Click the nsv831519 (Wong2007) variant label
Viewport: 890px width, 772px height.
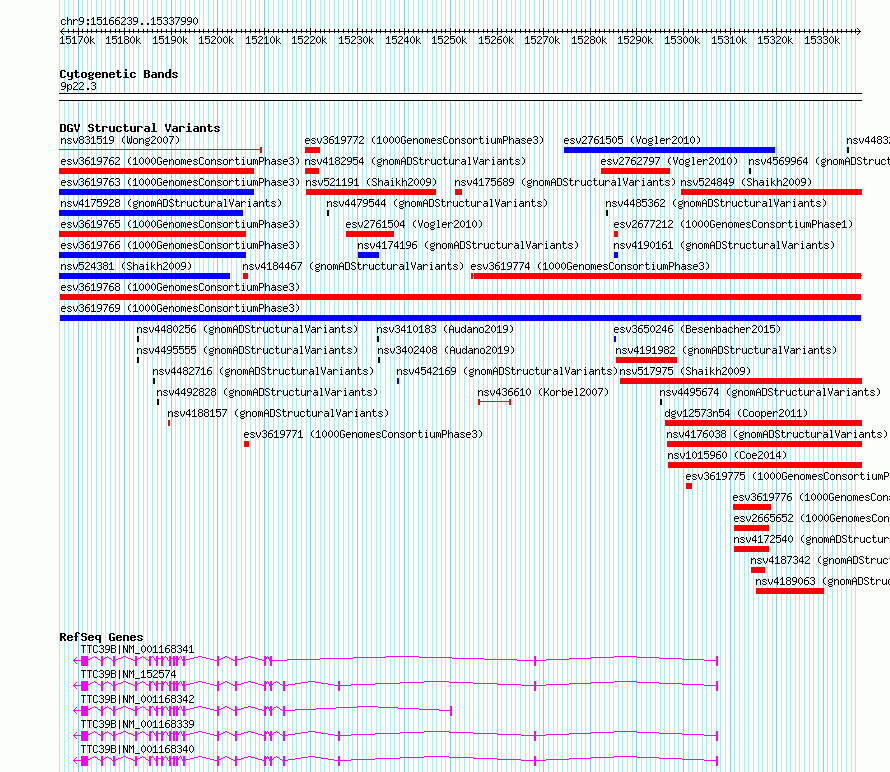tap(120, 140)
